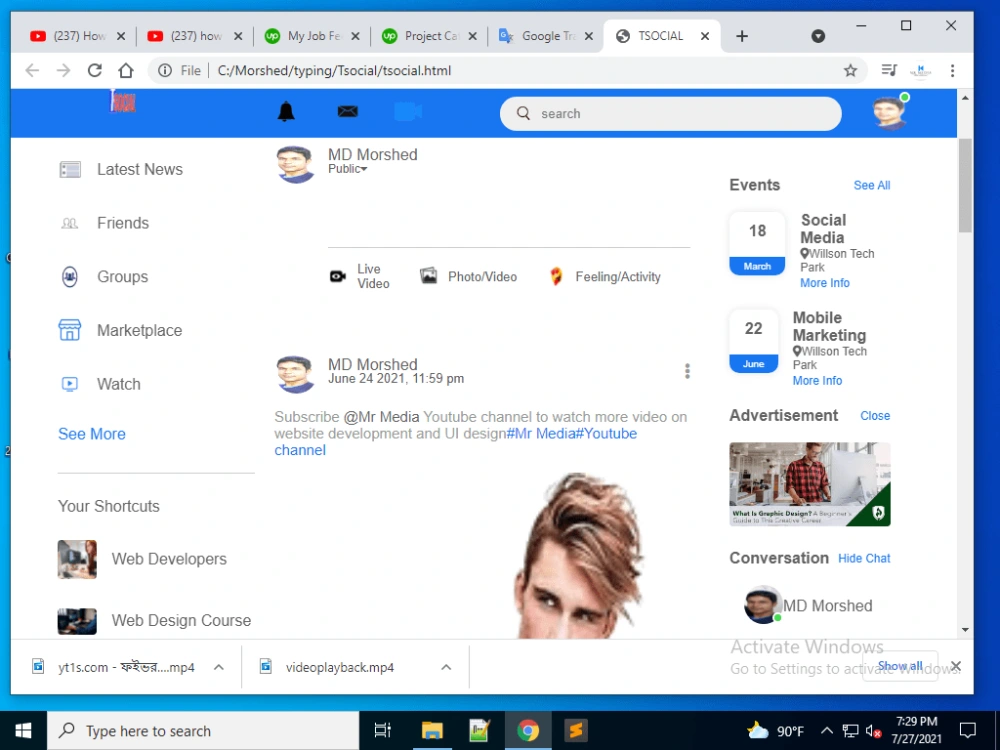Click the Feeling/Activity icon
The image size is (1000, 750).
[556, 276]
